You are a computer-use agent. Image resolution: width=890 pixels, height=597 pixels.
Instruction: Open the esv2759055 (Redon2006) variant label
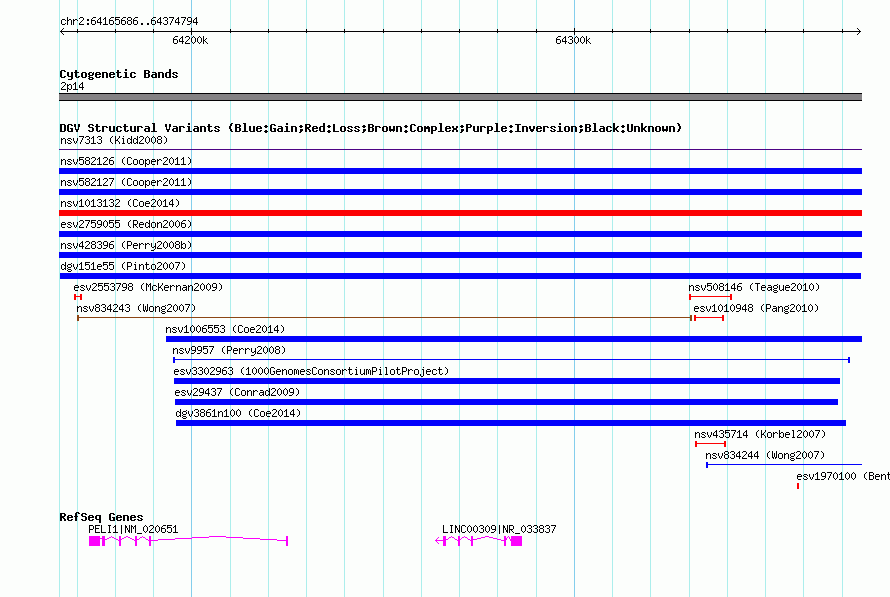coord(126,224)
